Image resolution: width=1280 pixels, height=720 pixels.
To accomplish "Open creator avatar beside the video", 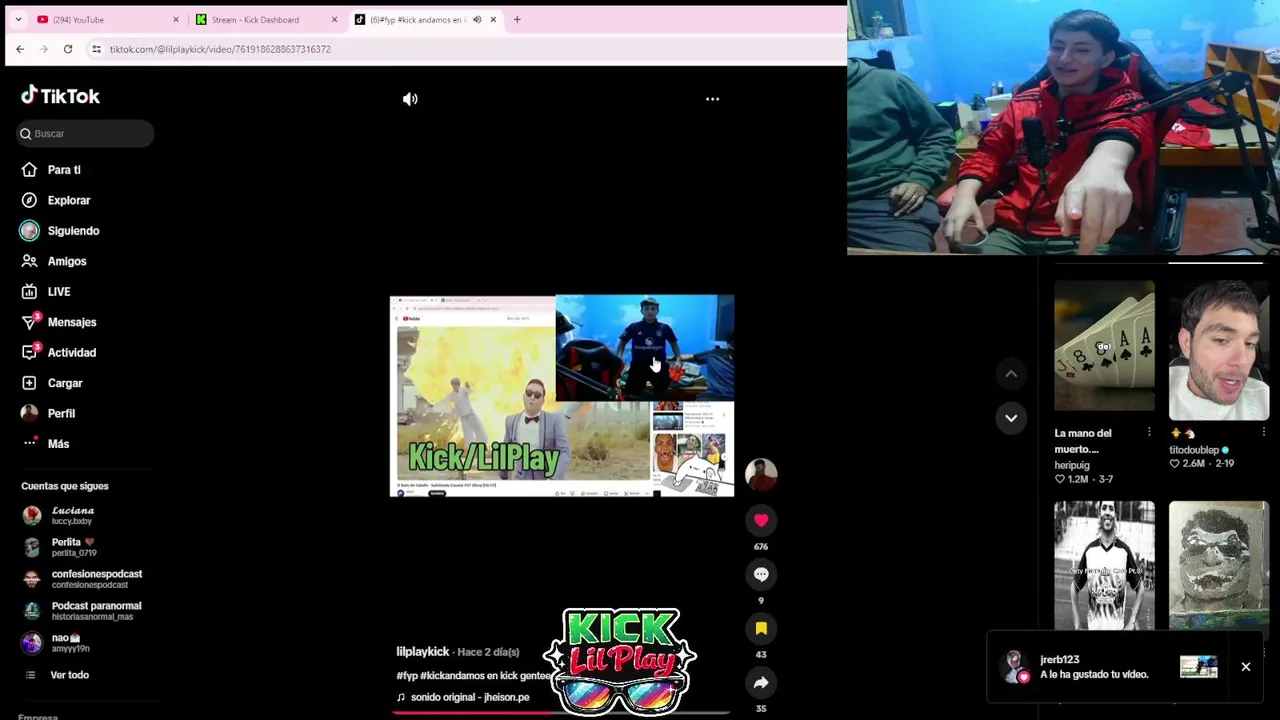I will click(x=761, y=475).
